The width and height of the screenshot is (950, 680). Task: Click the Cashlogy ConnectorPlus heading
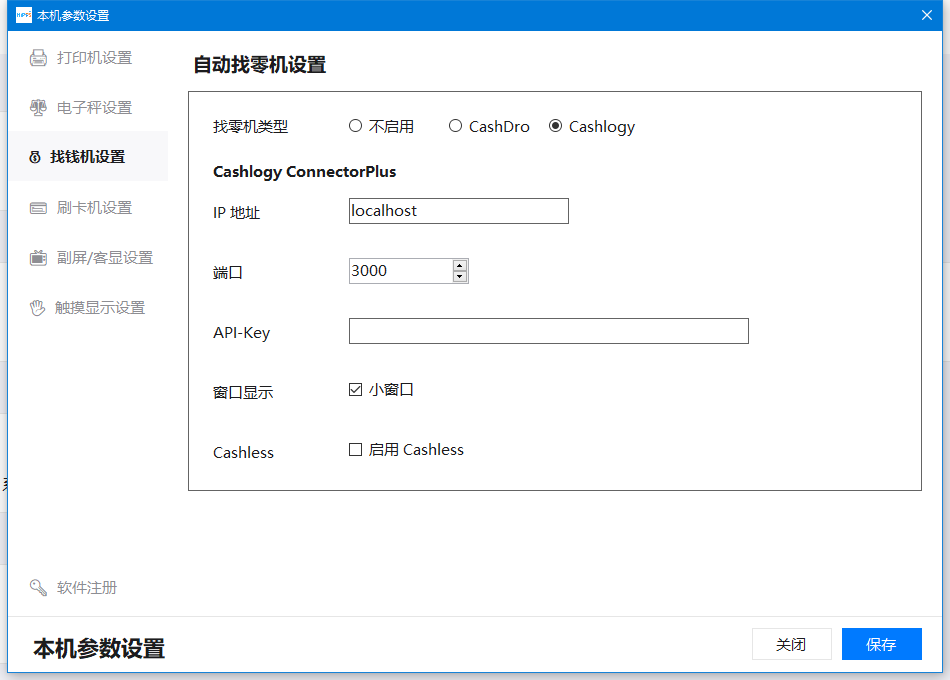coord(304,172)
